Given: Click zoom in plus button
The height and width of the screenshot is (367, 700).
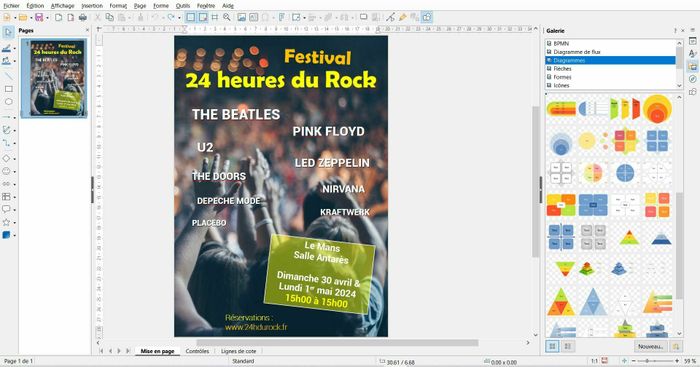Looking at the screenshot, I should pos(677,361).
